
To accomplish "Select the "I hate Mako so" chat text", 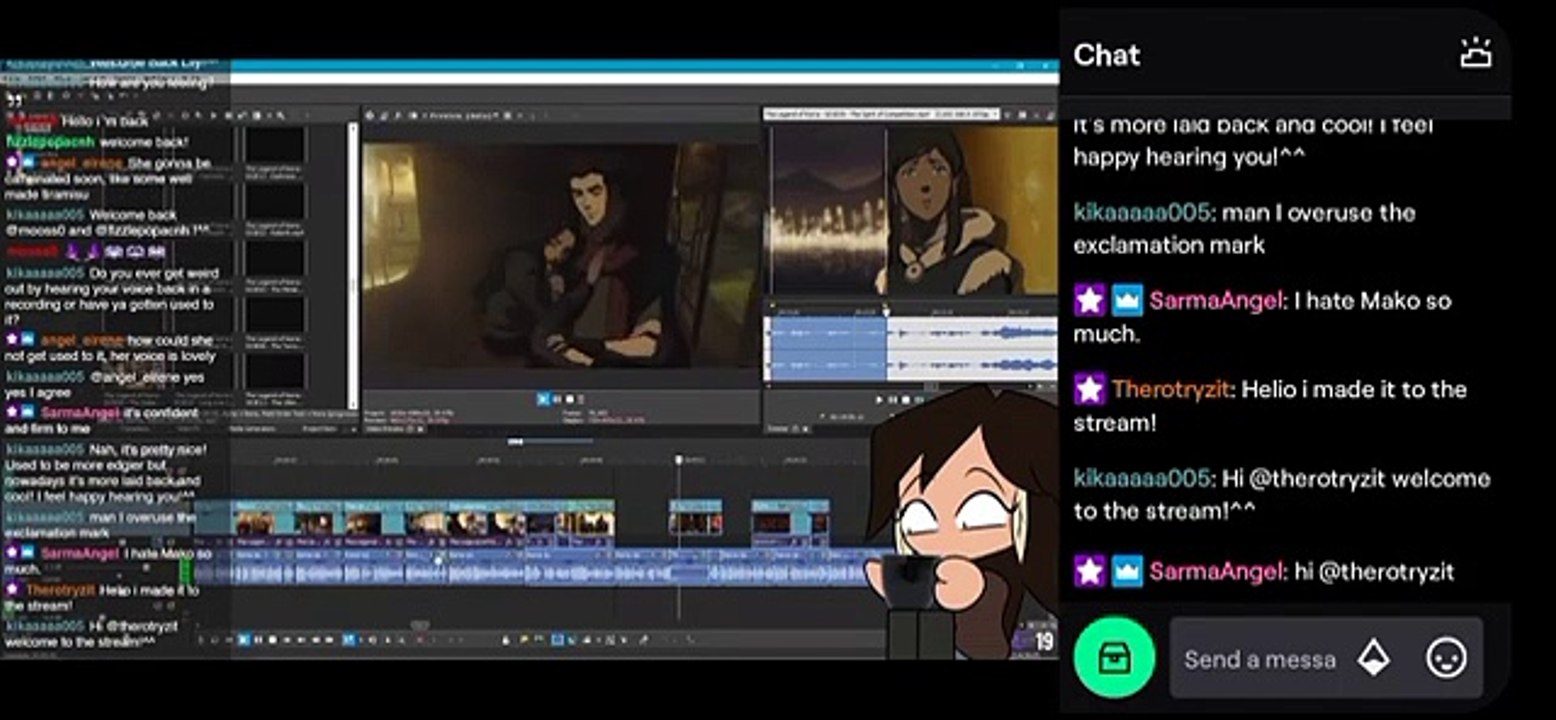I will (x=1373, y=300).
